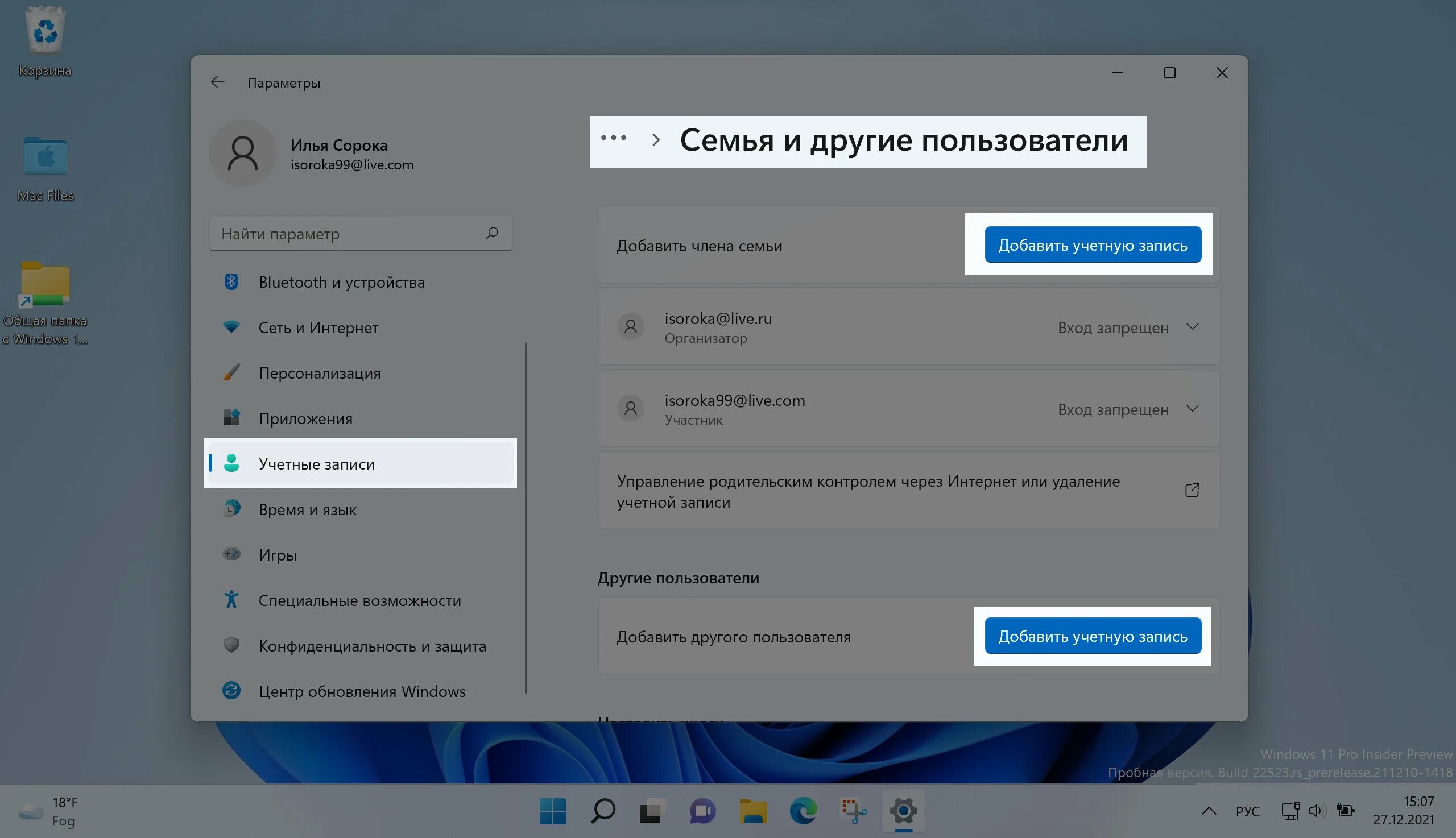The width and height of the screenshot is (1456, 838).
Task: Click the Добавить члена семьи label
Action: [x=700, y=246]
